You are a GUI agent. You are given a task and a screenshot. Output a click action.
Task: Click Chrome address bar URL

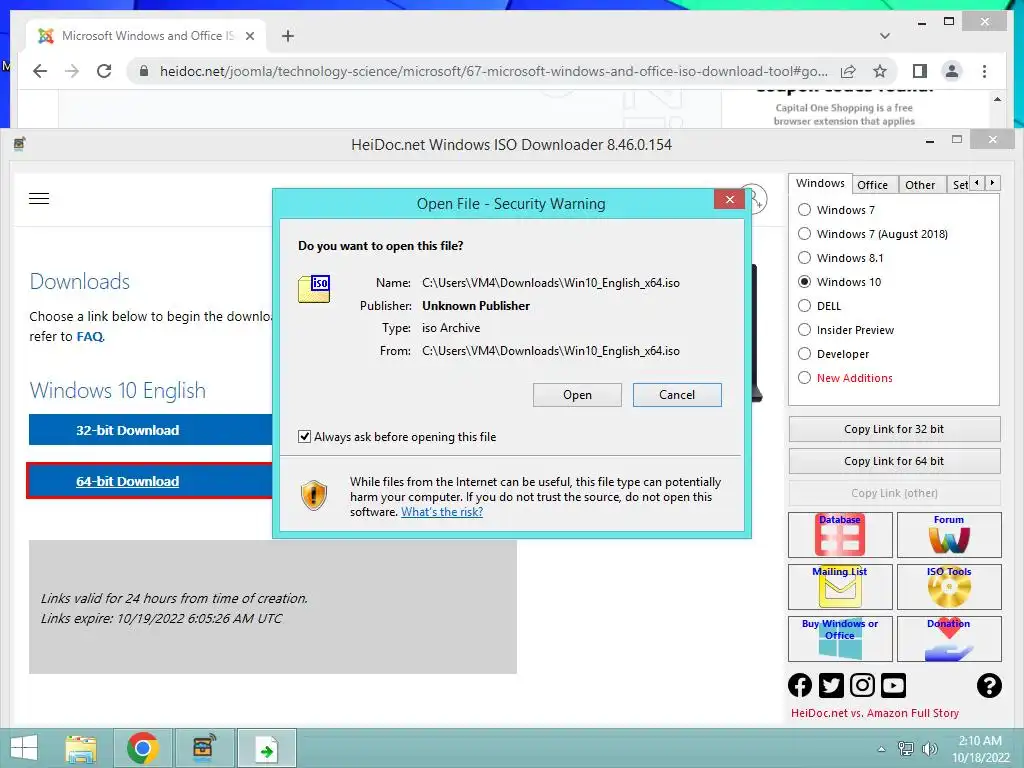click(x=494, y=71)
